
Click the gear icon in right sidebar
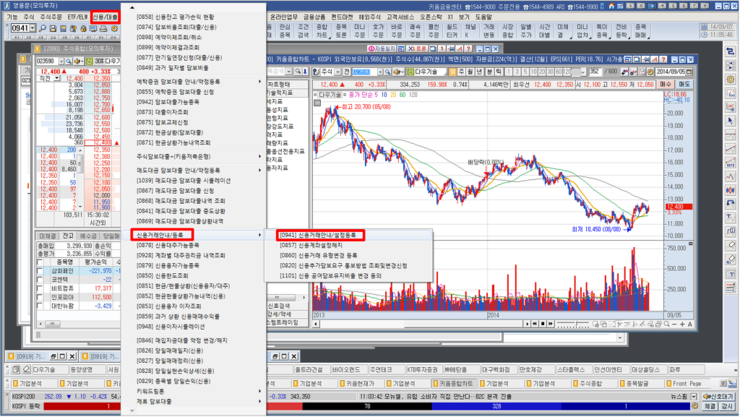coord(731,79)
